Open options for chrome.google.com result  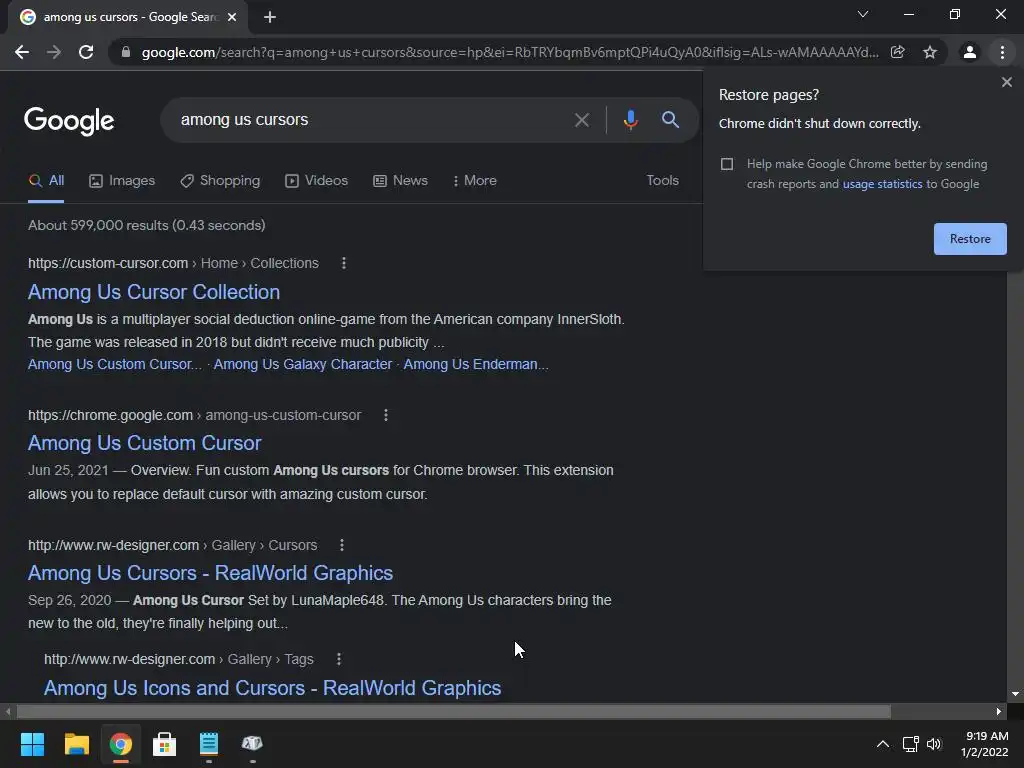pos(386,415)
